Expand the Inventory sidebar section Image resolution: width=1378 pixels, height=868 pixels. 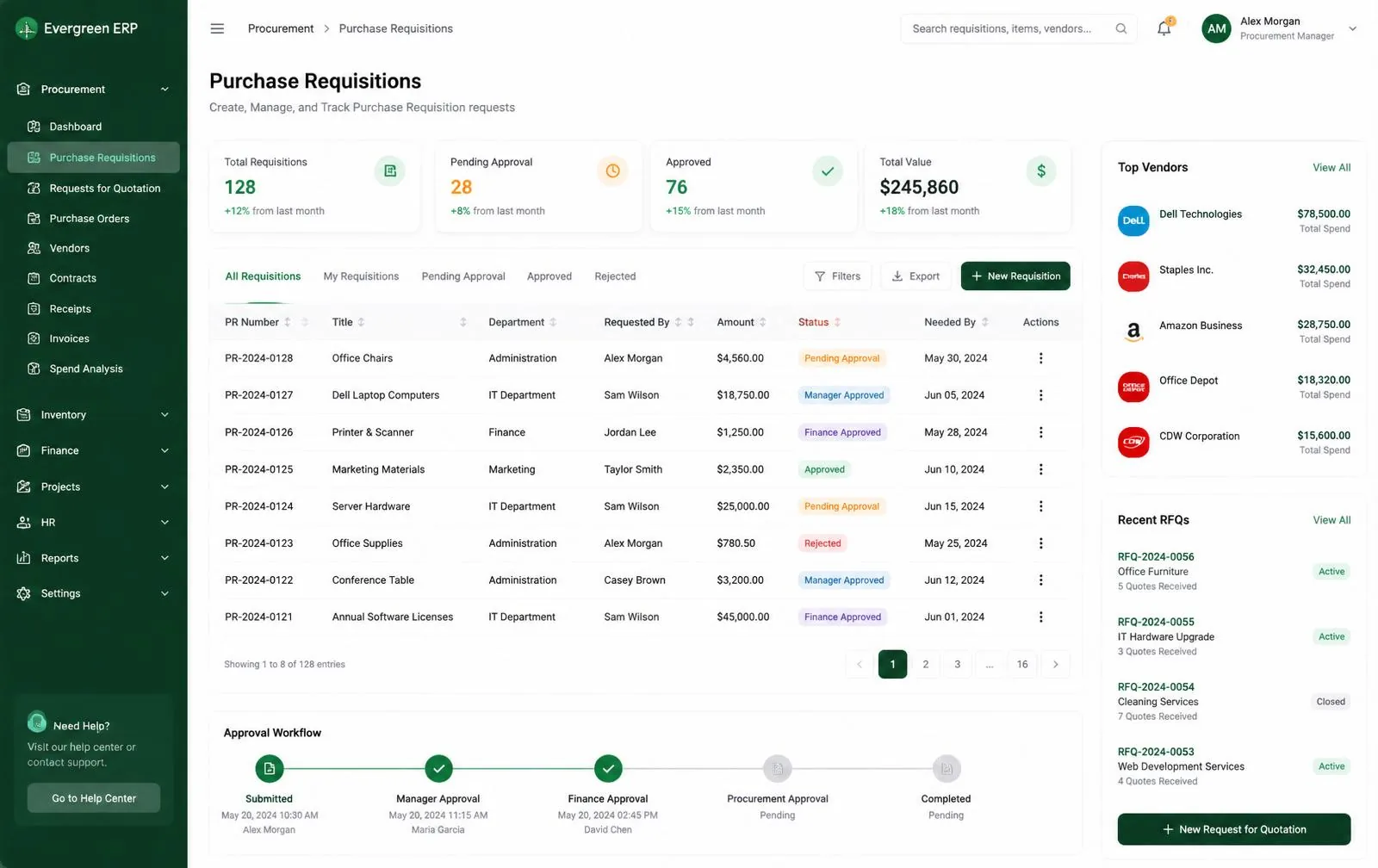(93, 415)
